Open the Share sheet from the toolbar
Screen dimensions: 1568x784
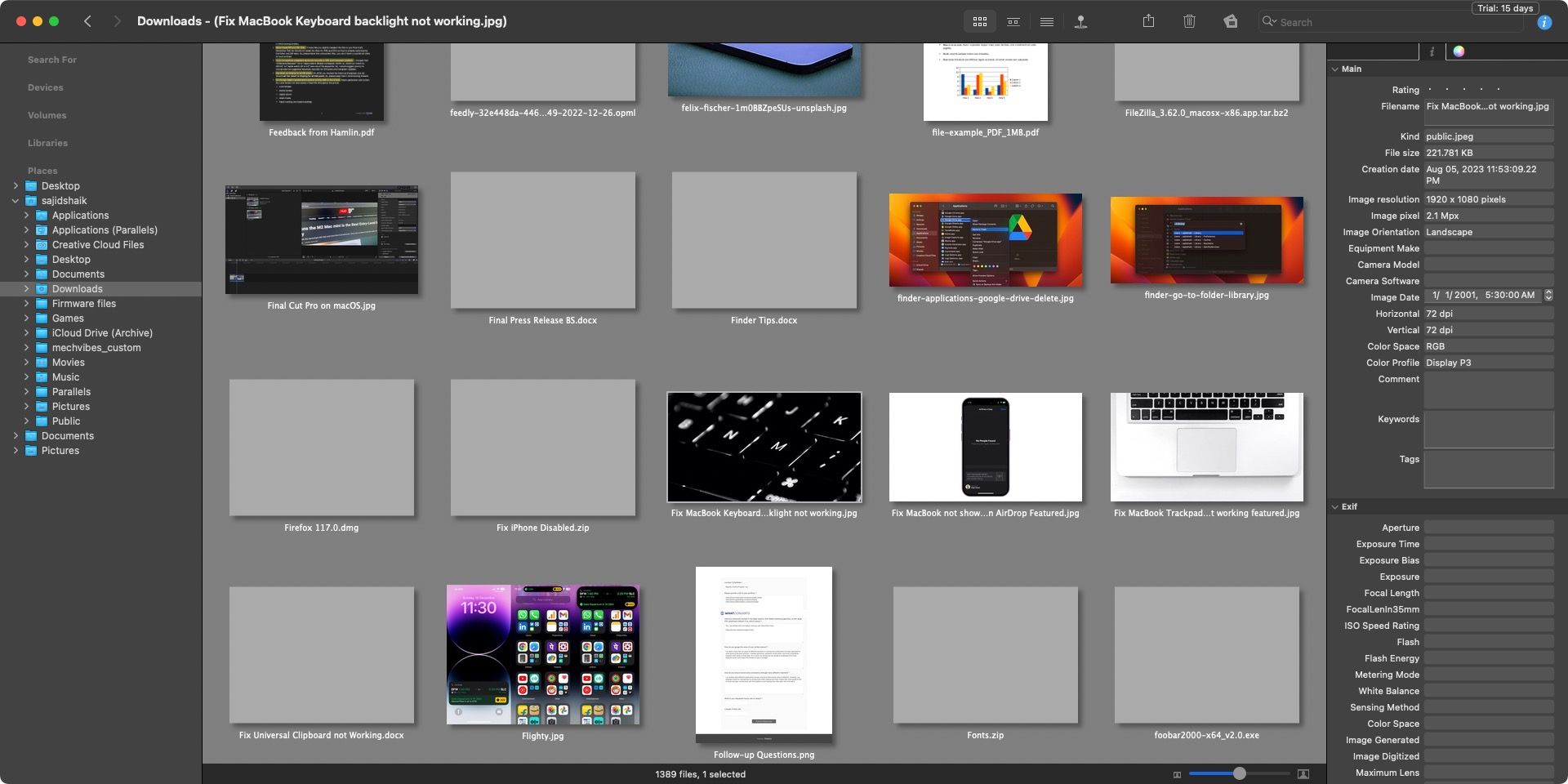[x=1149, y=22]
